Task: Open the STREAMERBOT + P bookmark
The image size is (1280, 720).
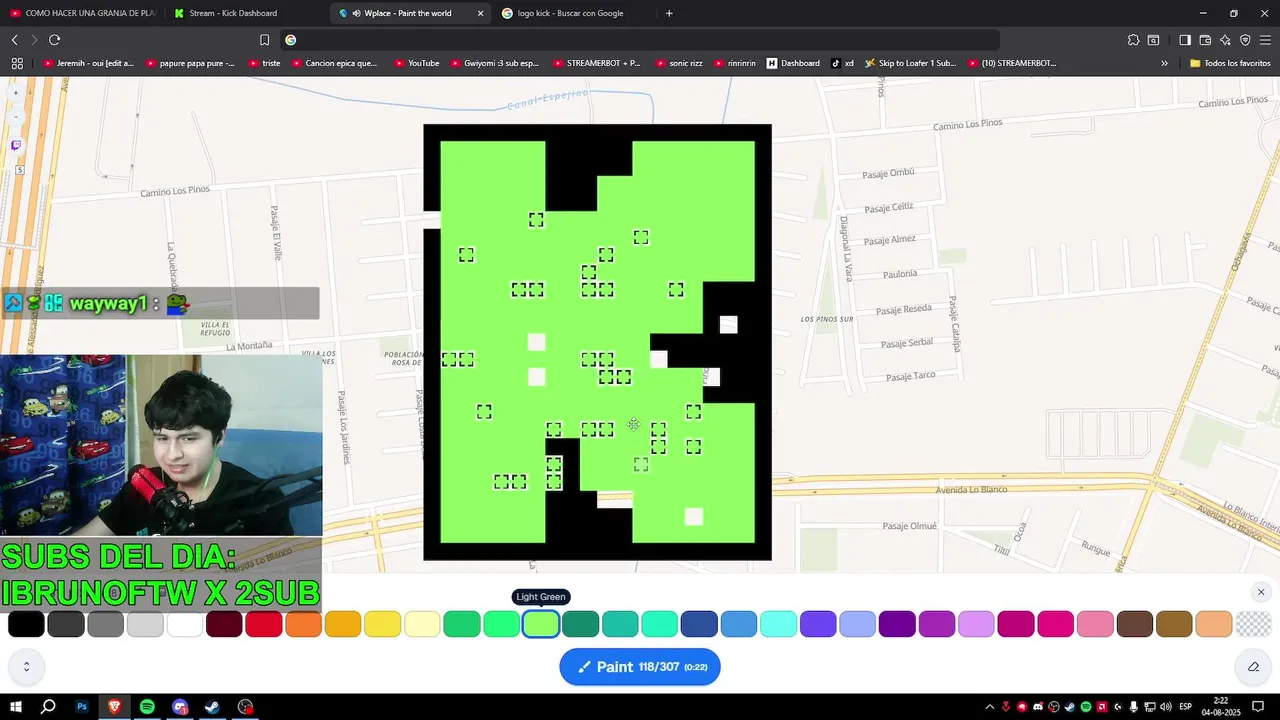Action: [597, 63]
